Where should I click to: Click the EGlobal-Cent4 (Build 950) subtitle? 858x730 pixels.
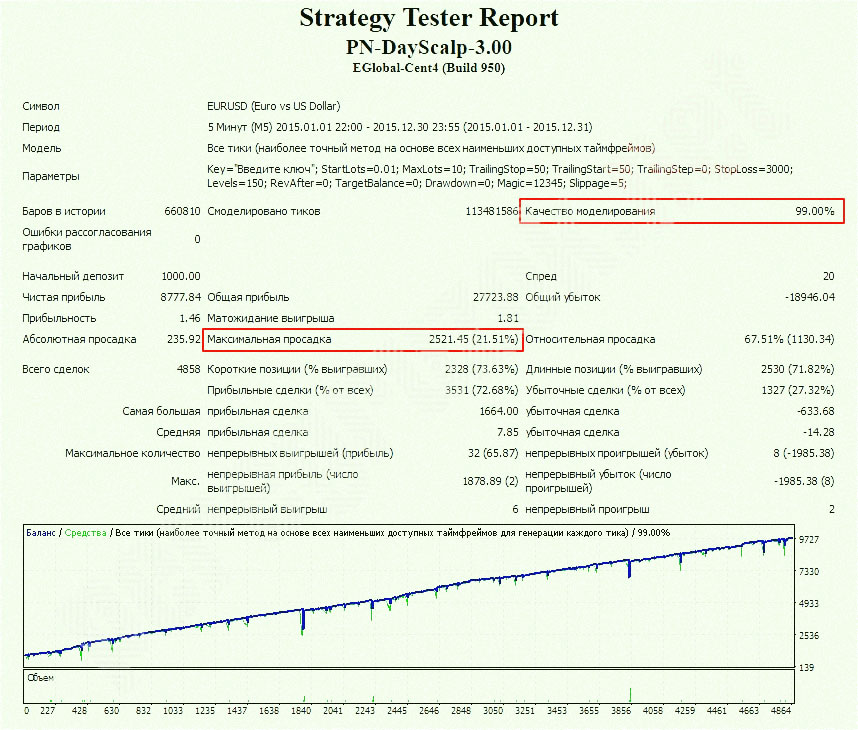pos(428,68)
